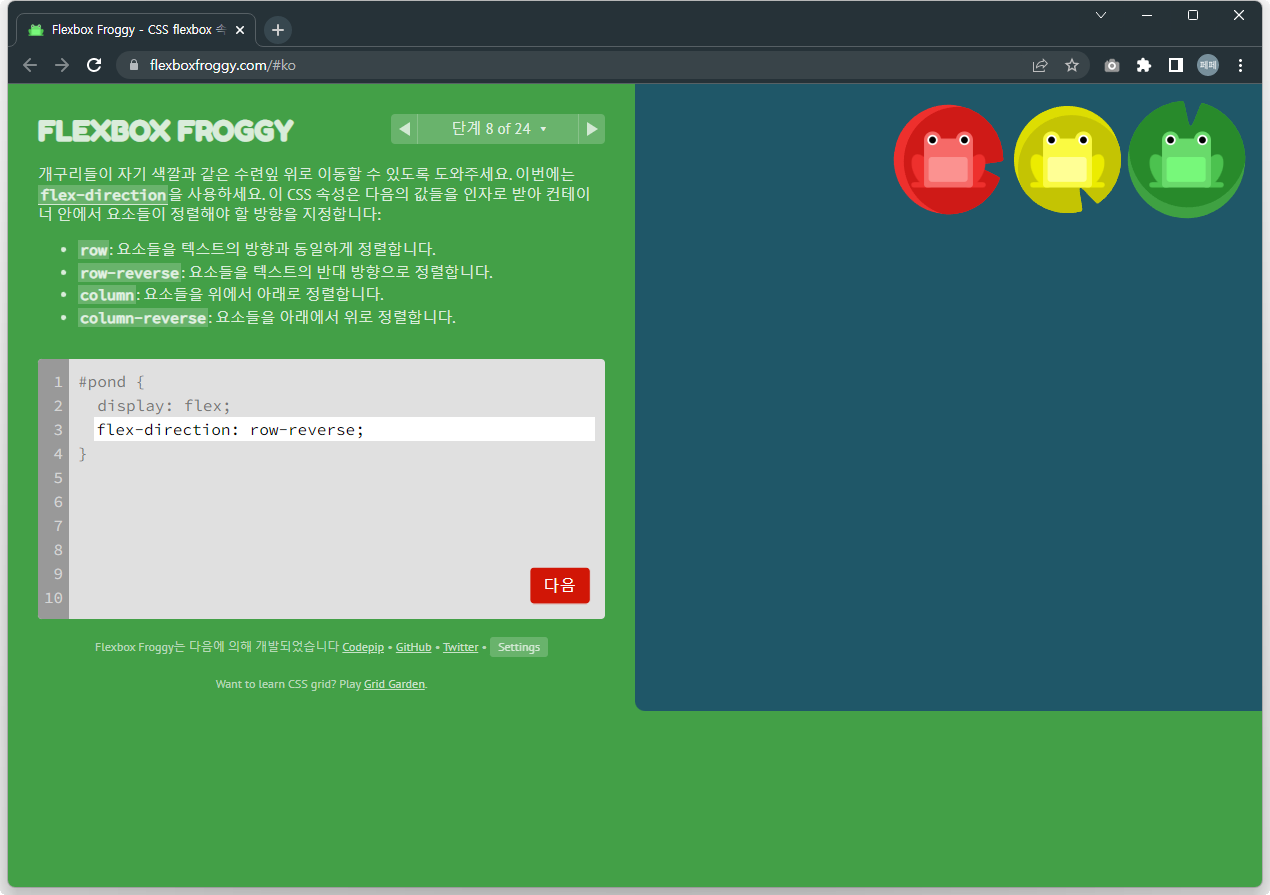Click the green frog on the lilypad
Image resolution: width=1270 pixels, height=895 pixels.
pos(1186,160)
